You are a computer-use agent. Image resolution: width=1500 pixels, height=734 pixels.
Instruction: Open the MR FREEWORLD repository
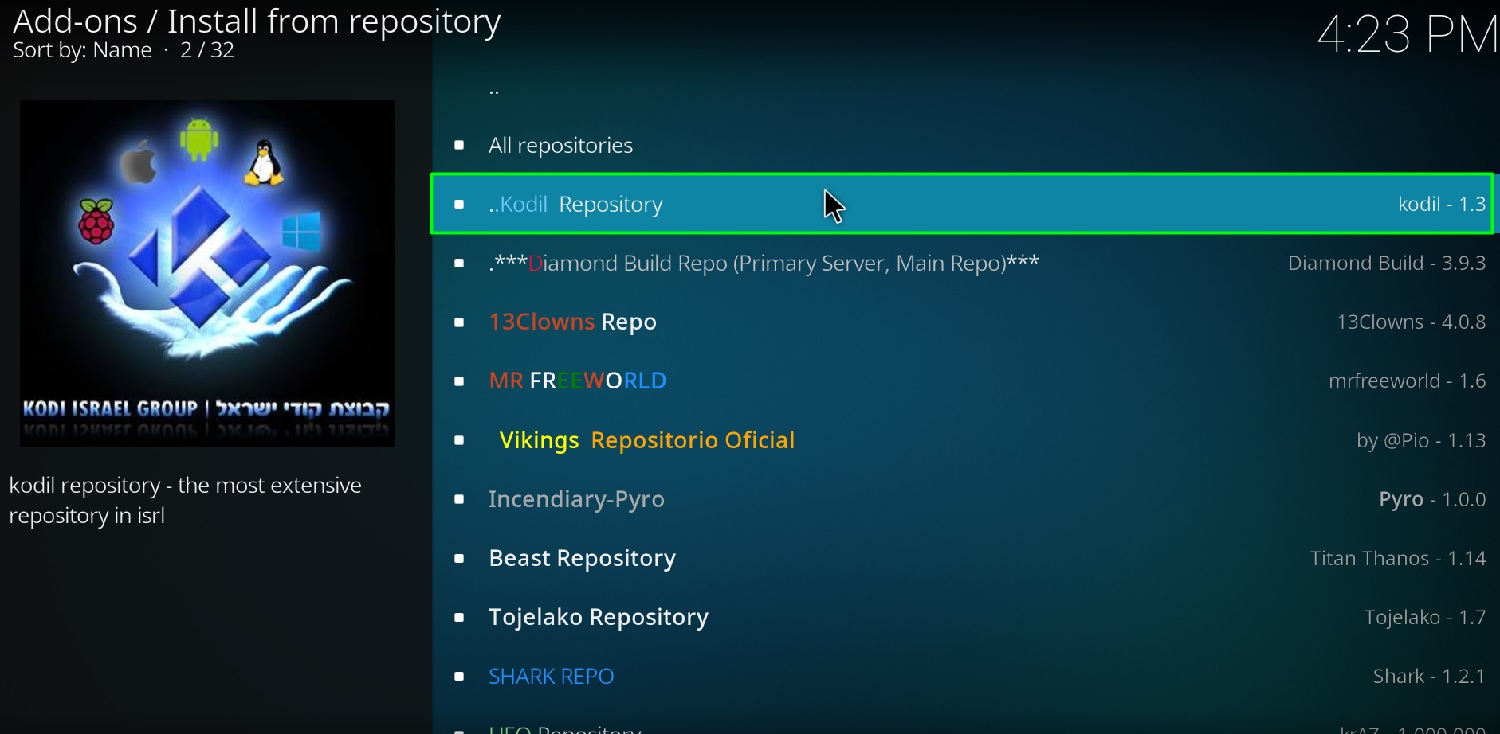(x=962, y=381)
